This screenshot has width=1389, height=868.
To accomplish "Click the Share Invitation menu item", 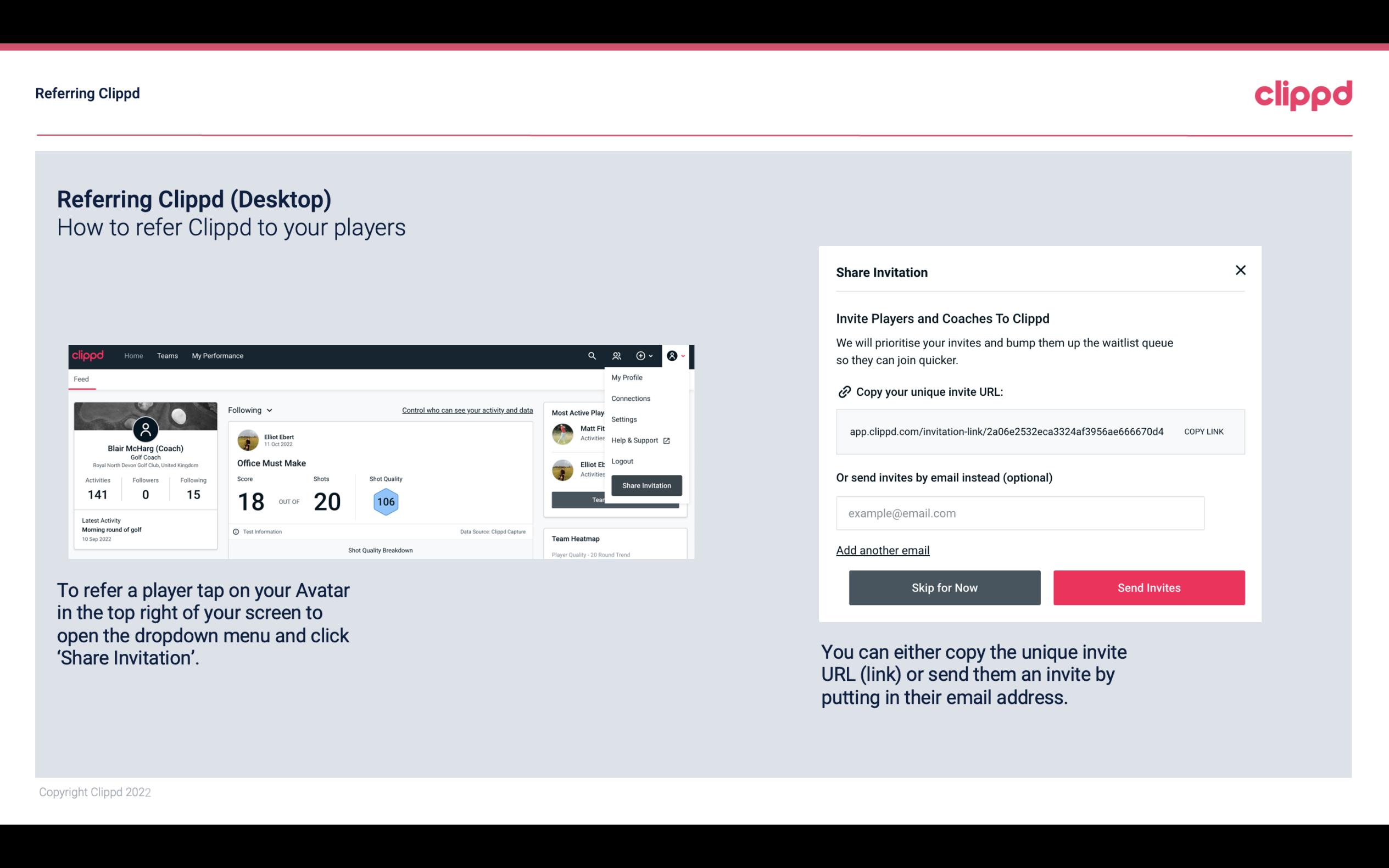I will point(647,485).
